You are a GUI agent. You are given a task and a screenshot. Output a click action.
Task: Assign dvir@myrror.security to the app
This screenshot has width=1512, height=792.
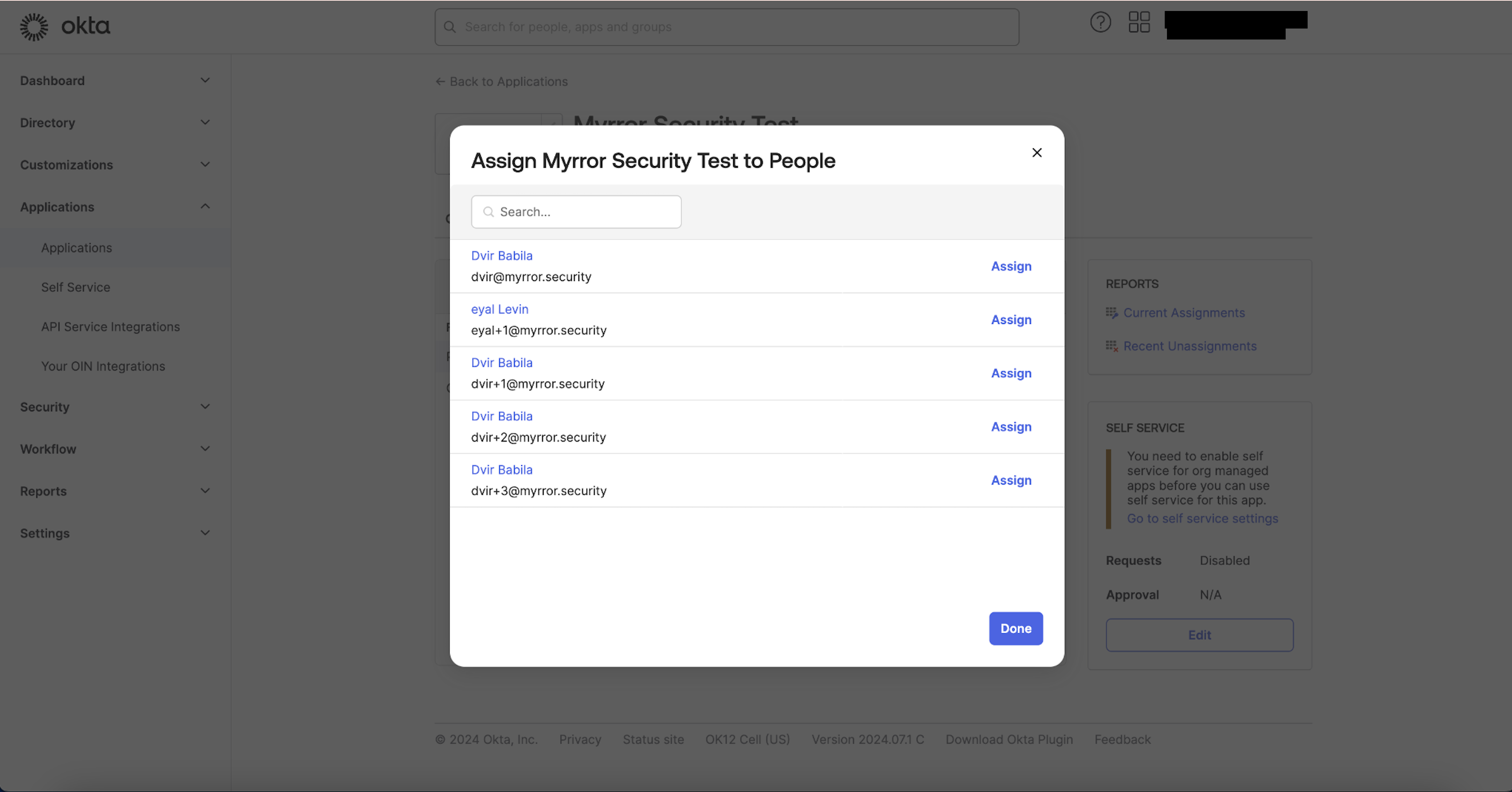coord(1011,266)
